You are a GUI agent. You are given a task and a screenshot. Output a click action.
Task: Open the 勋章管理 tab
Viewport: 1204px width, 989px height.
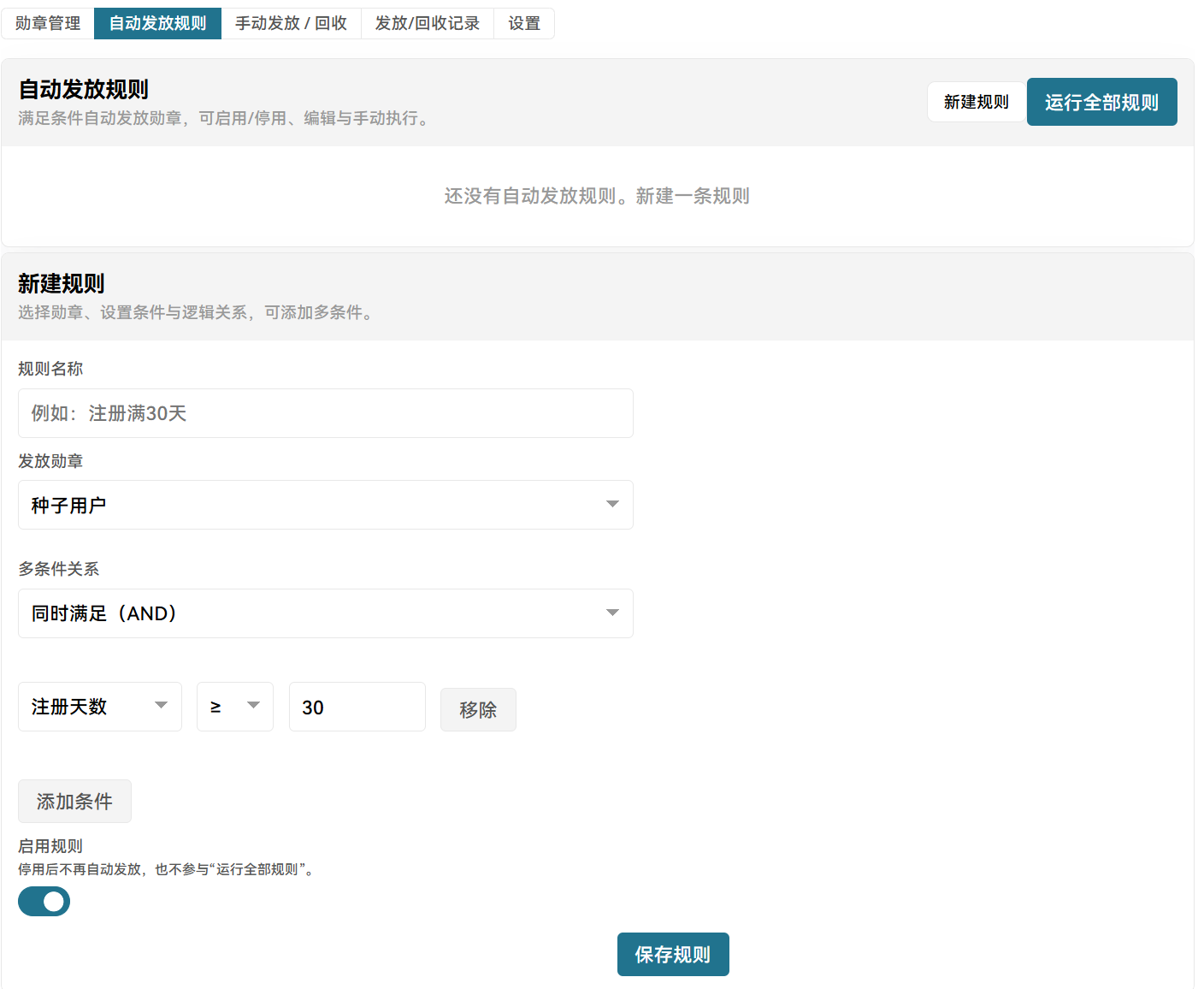point(48,23)
